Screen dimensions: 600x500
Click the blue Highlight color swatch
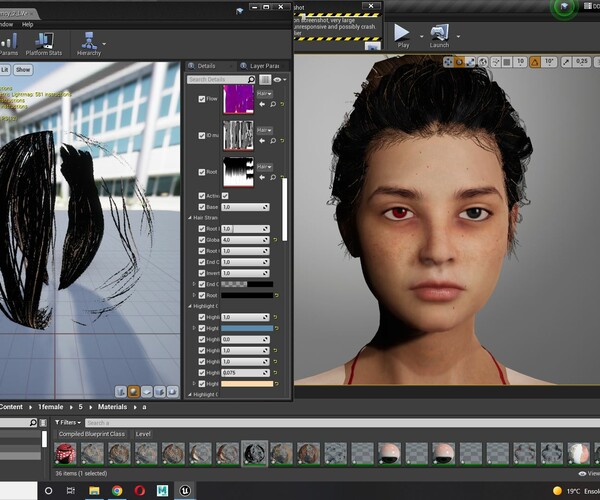[x=247, y=328]
